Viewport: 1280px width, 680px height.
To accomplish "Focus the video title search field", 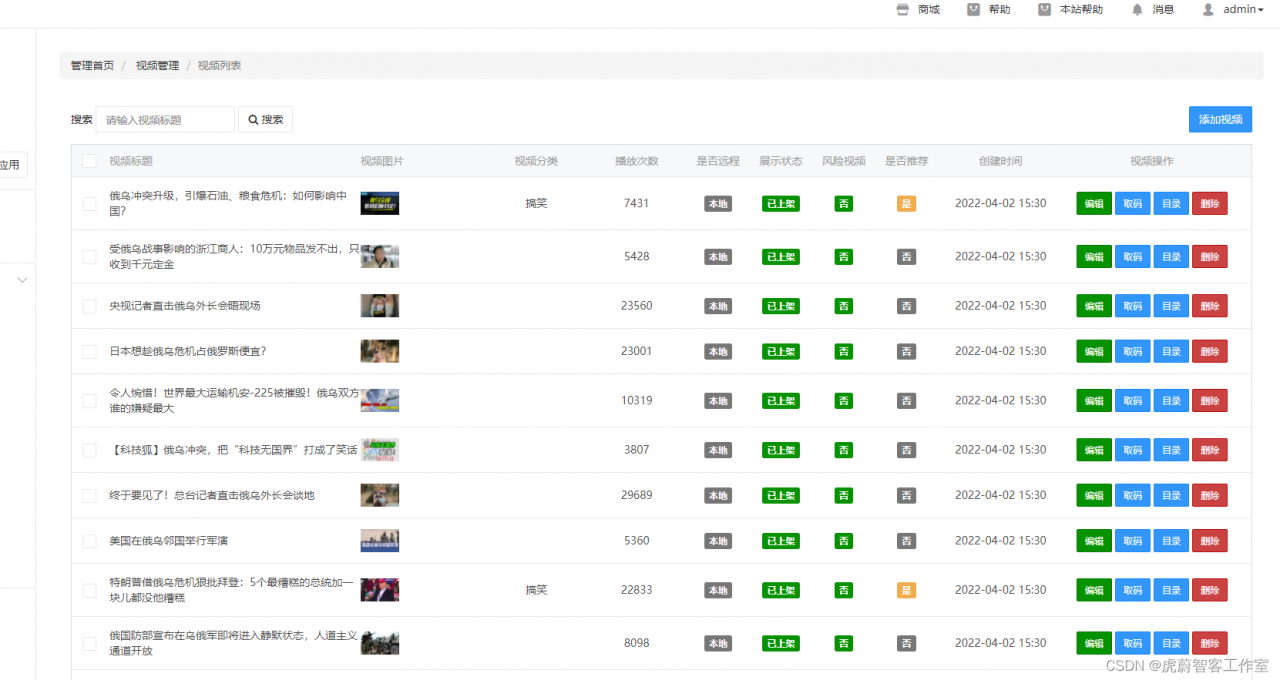I will [x=165, y=119].
